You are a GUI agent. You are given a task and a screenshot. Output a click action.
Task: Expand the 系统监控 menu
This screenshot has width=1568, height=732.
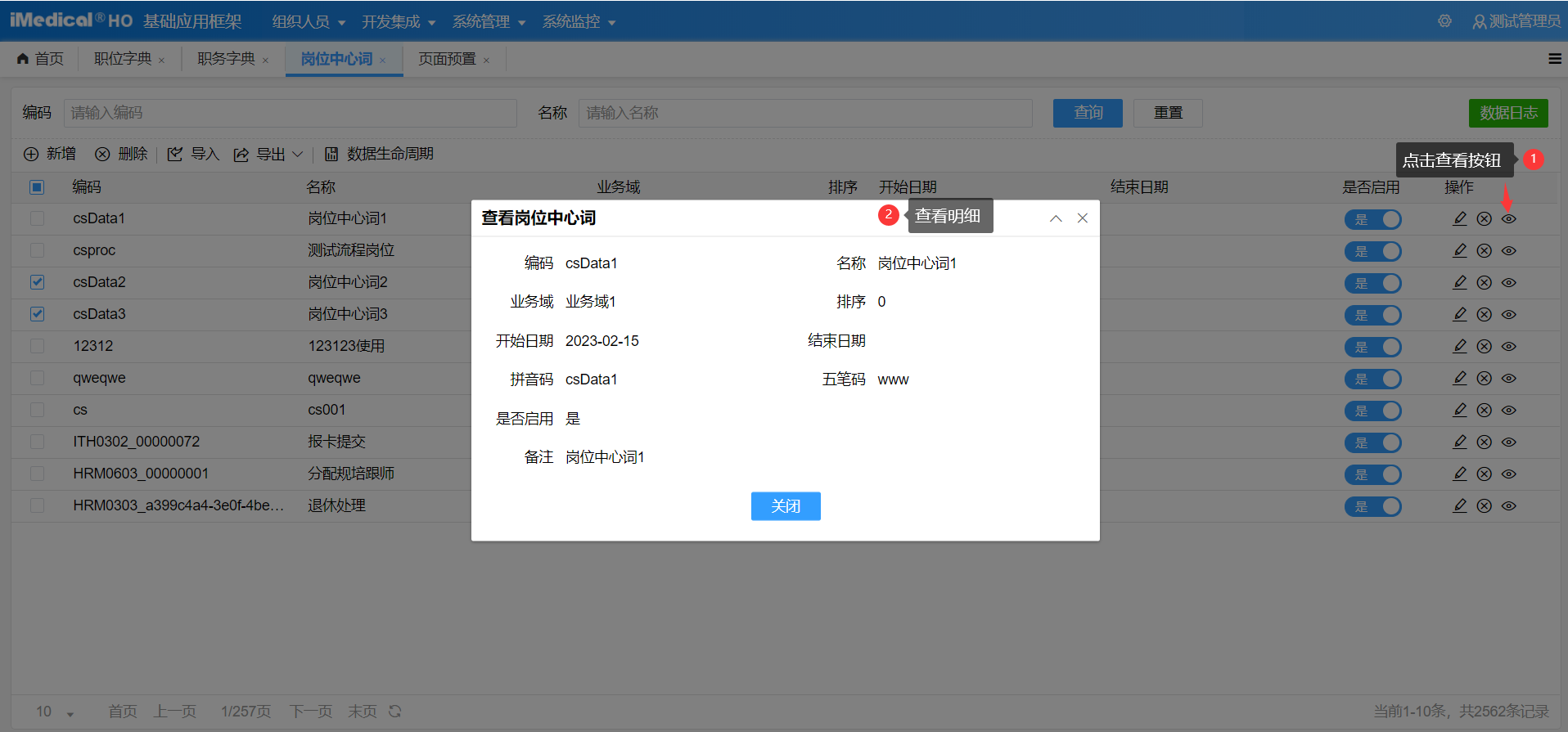point(579,21)
